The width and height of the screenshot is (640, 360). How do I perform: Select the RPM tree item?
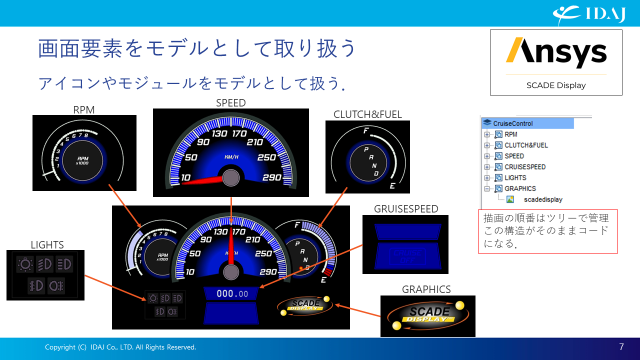511,134
